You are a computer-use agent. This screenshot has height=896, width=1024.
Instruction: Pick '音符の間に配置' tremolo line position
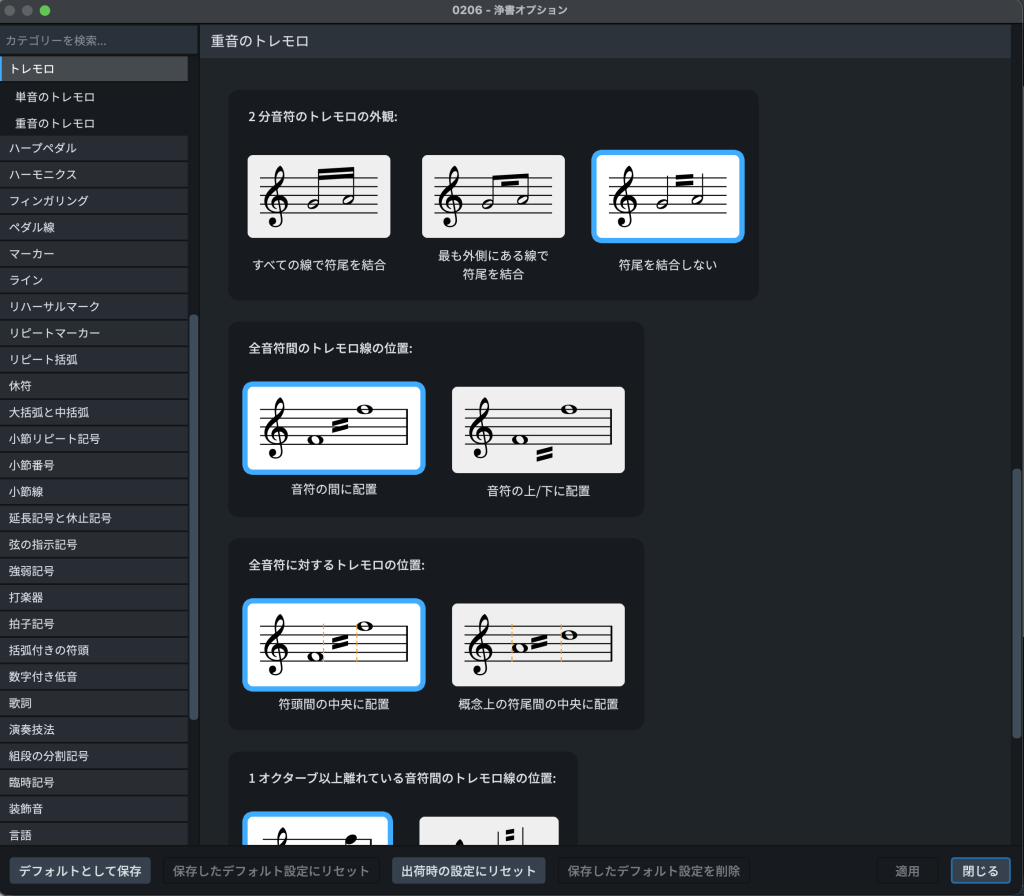(x=333, y=428)
